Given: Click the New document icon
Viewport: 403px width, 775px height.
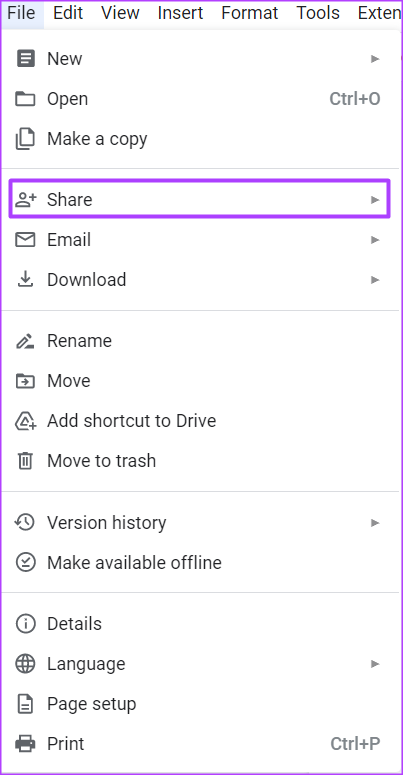Looking at the screenshot, I should pos(25,59).
